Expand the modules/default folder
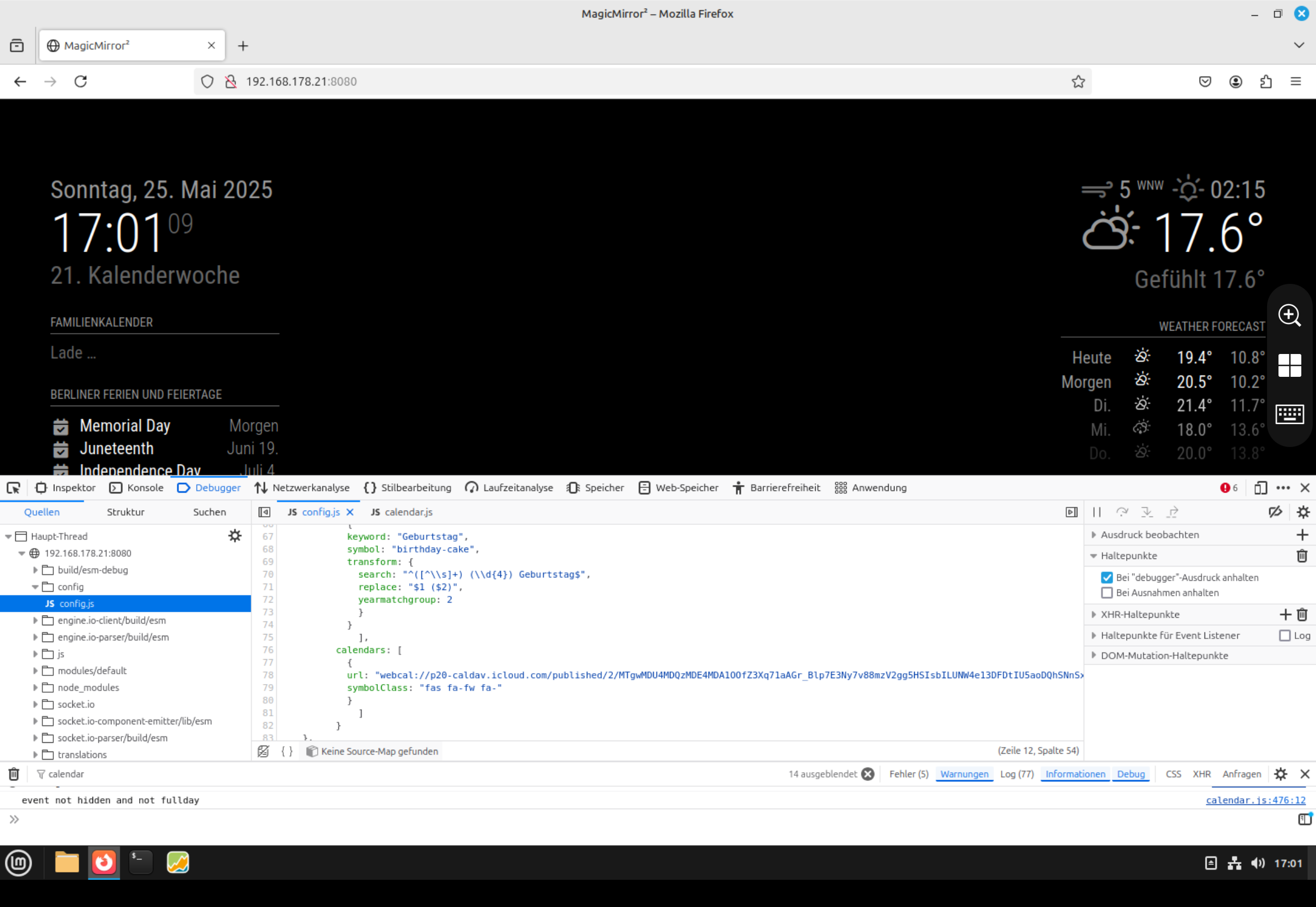 35,670
